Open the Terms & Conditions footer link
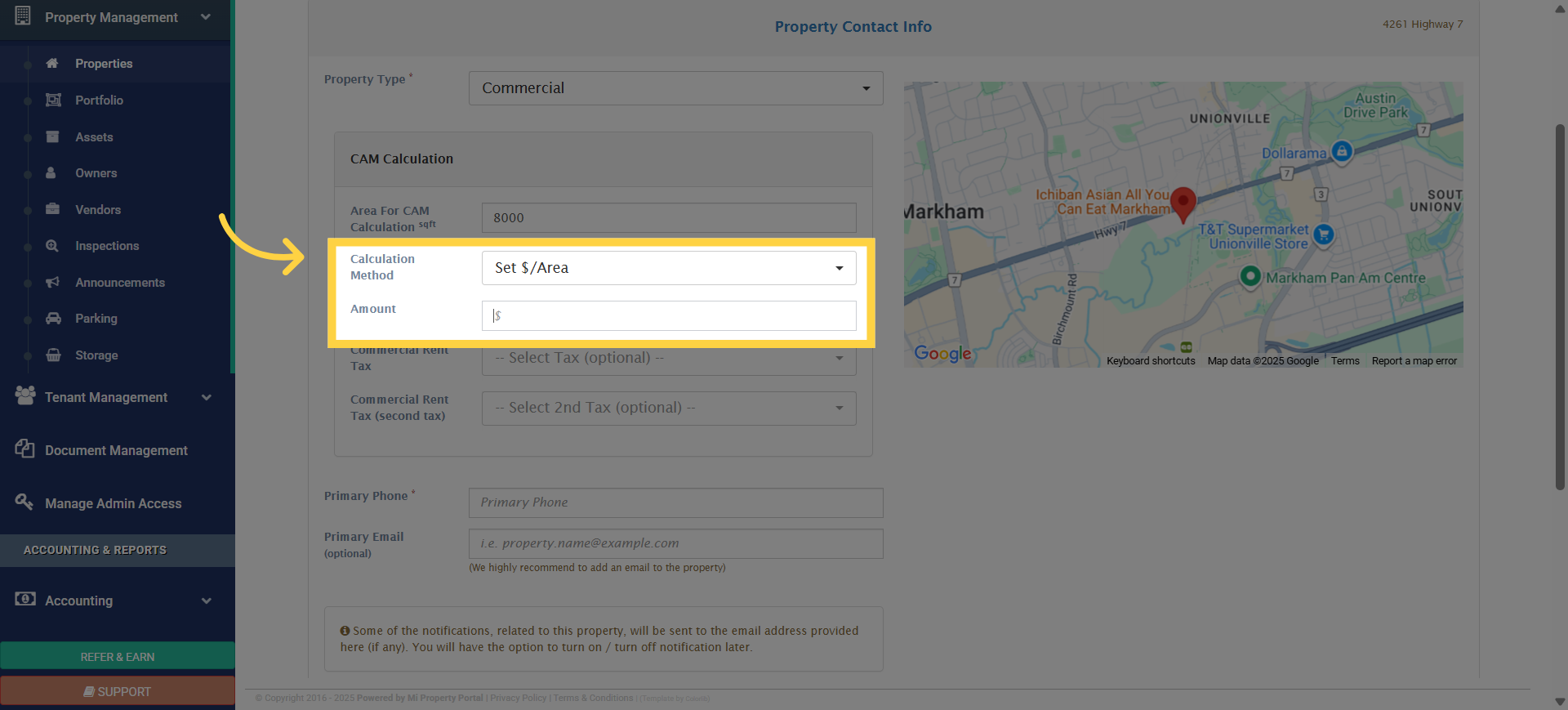The height and width of the screenshot is (710, 1568). (x=593, y=698)
